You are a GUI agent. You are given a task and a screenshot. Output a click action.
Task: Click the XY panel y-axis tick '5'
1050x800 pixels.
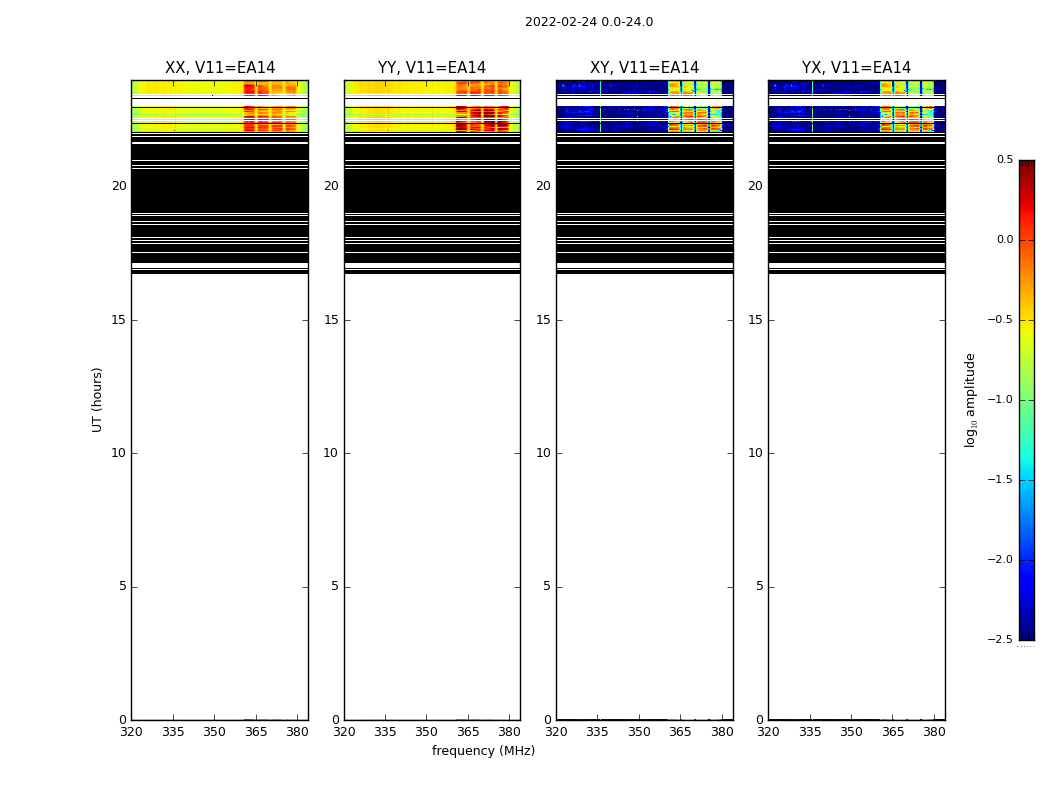pyautogui.click(x=547, y=586)
